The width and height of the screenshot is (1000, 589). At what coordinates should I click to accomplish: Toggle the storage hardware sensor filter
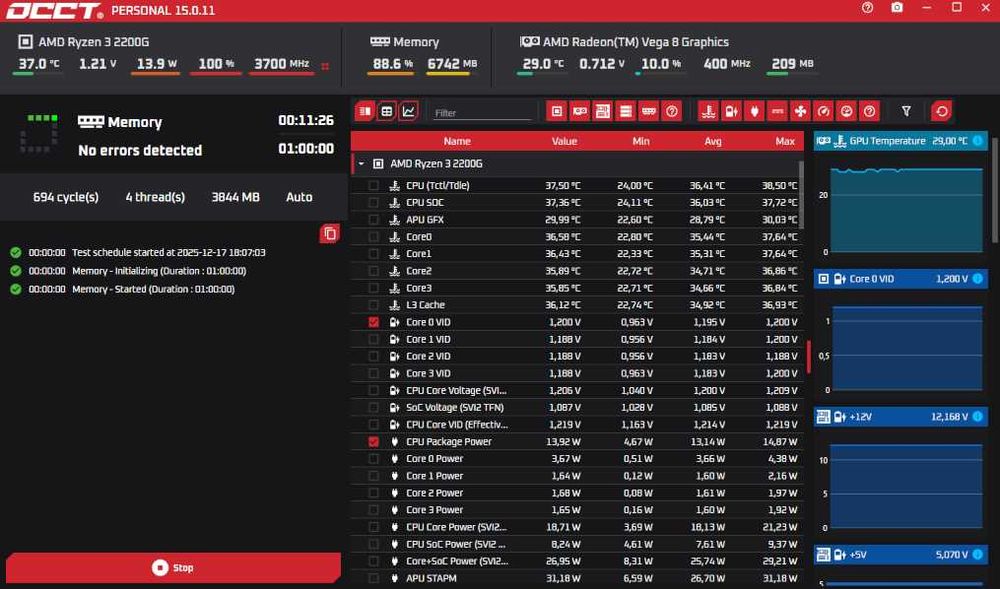coord(626,111)
